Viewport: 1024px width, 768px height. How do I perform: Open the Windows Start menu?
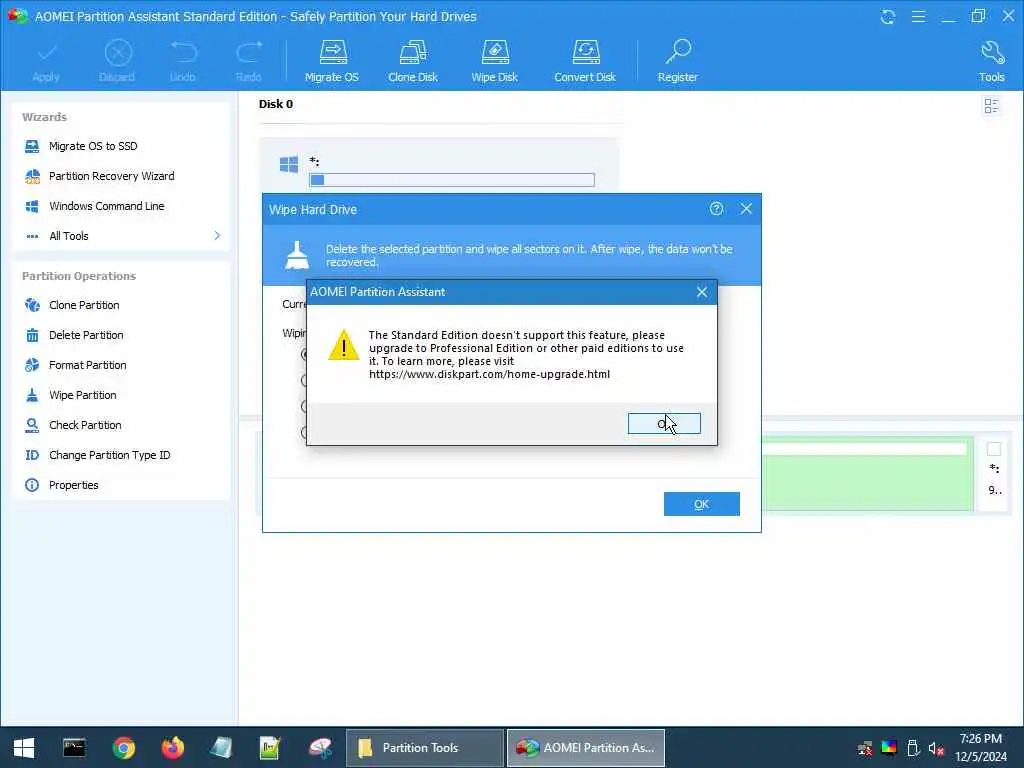24,748
